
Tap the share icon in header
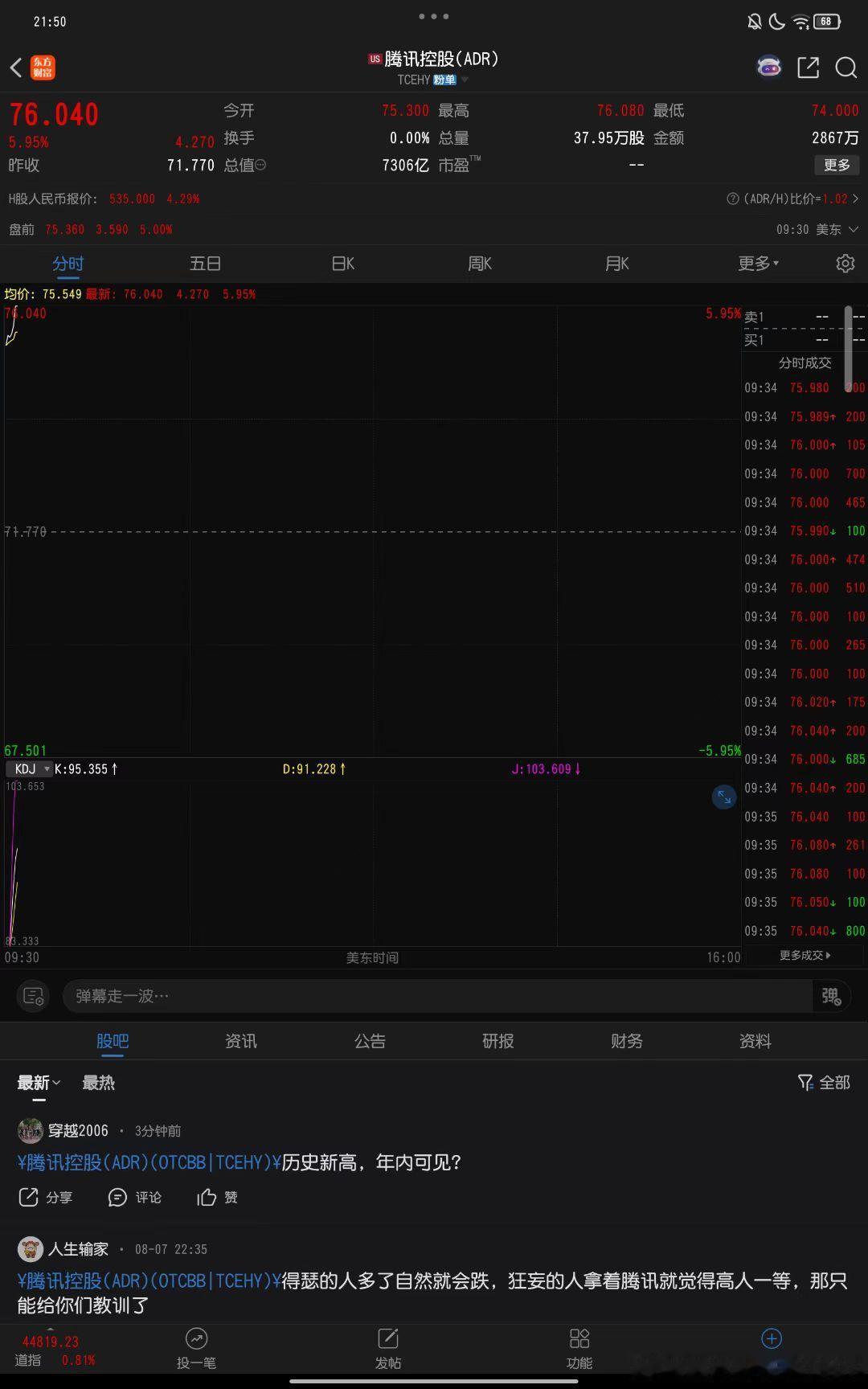(x=808, y=68)
